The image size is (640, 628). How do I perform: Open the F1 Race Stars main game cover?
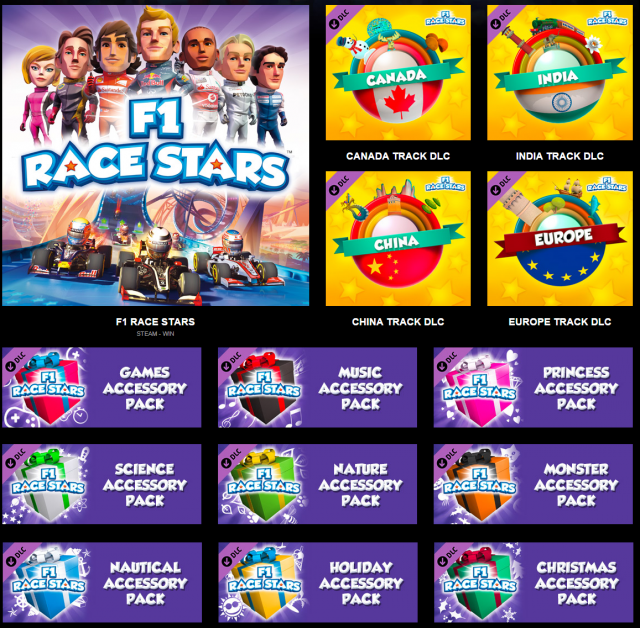click(156, 155)
